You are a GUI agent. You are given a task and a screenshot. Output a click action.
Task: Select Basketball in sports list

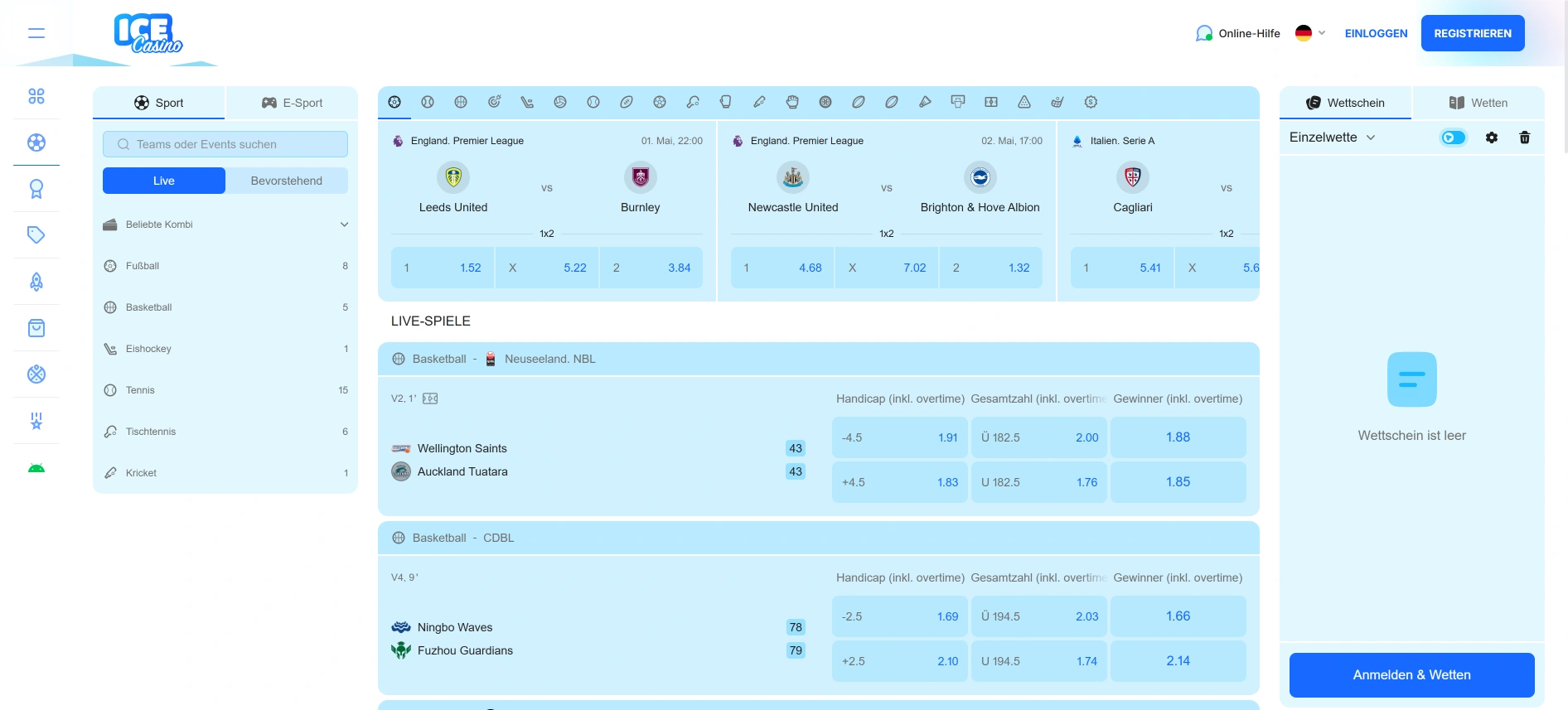(x=225, y=307)
